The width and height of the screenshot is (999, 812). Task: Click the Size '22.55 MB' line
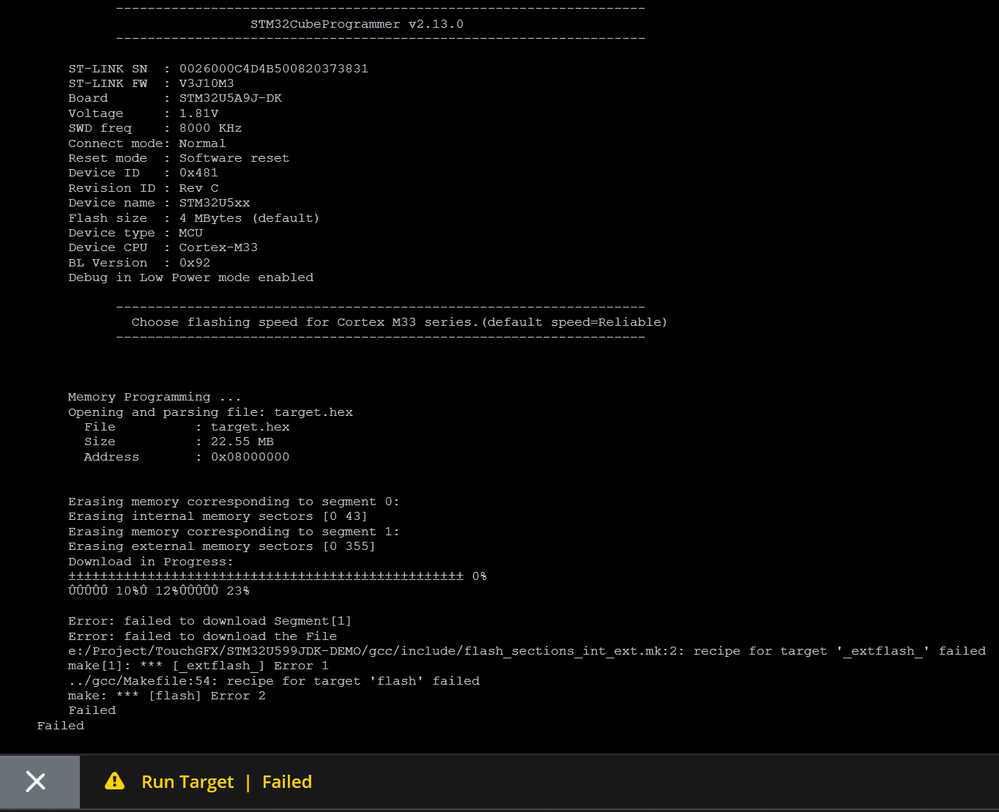[178, 441]
